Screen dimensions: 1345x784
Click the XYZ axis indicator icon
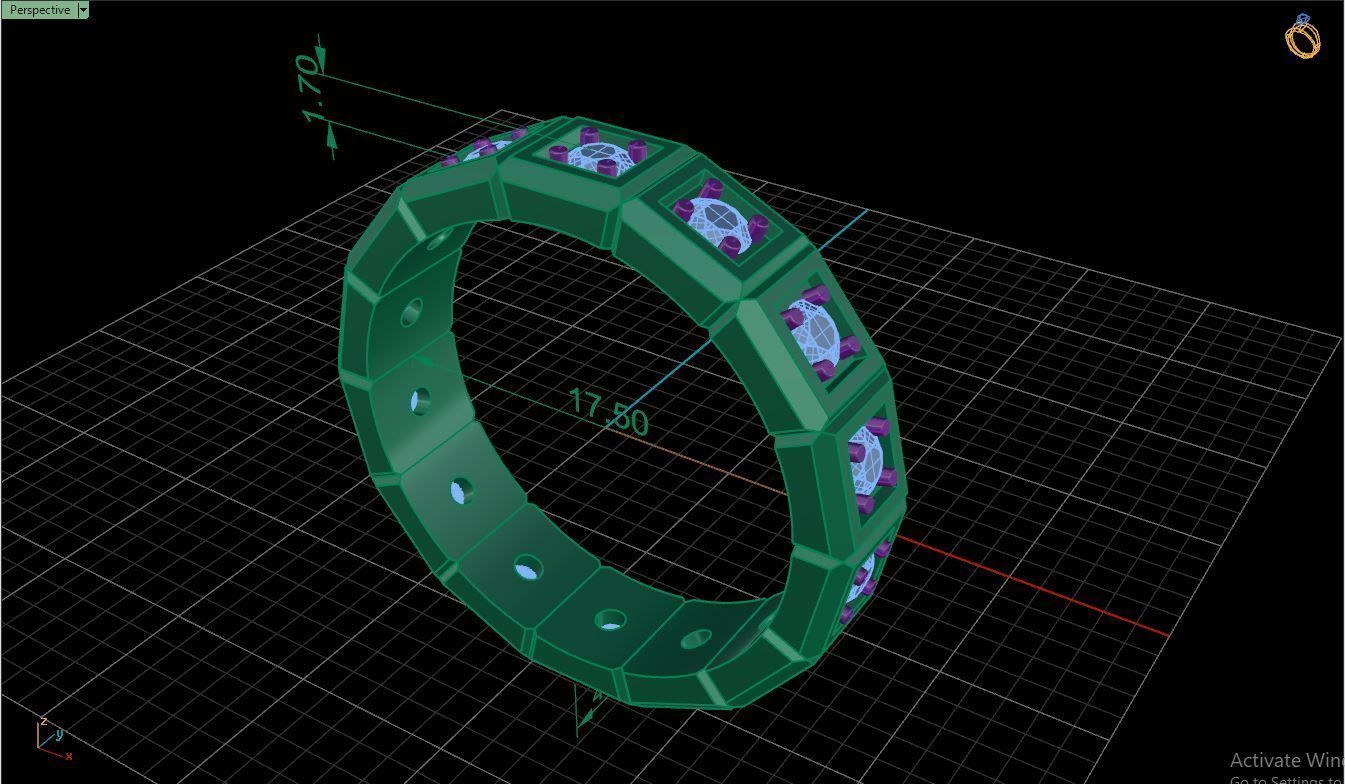coord(54,738)
